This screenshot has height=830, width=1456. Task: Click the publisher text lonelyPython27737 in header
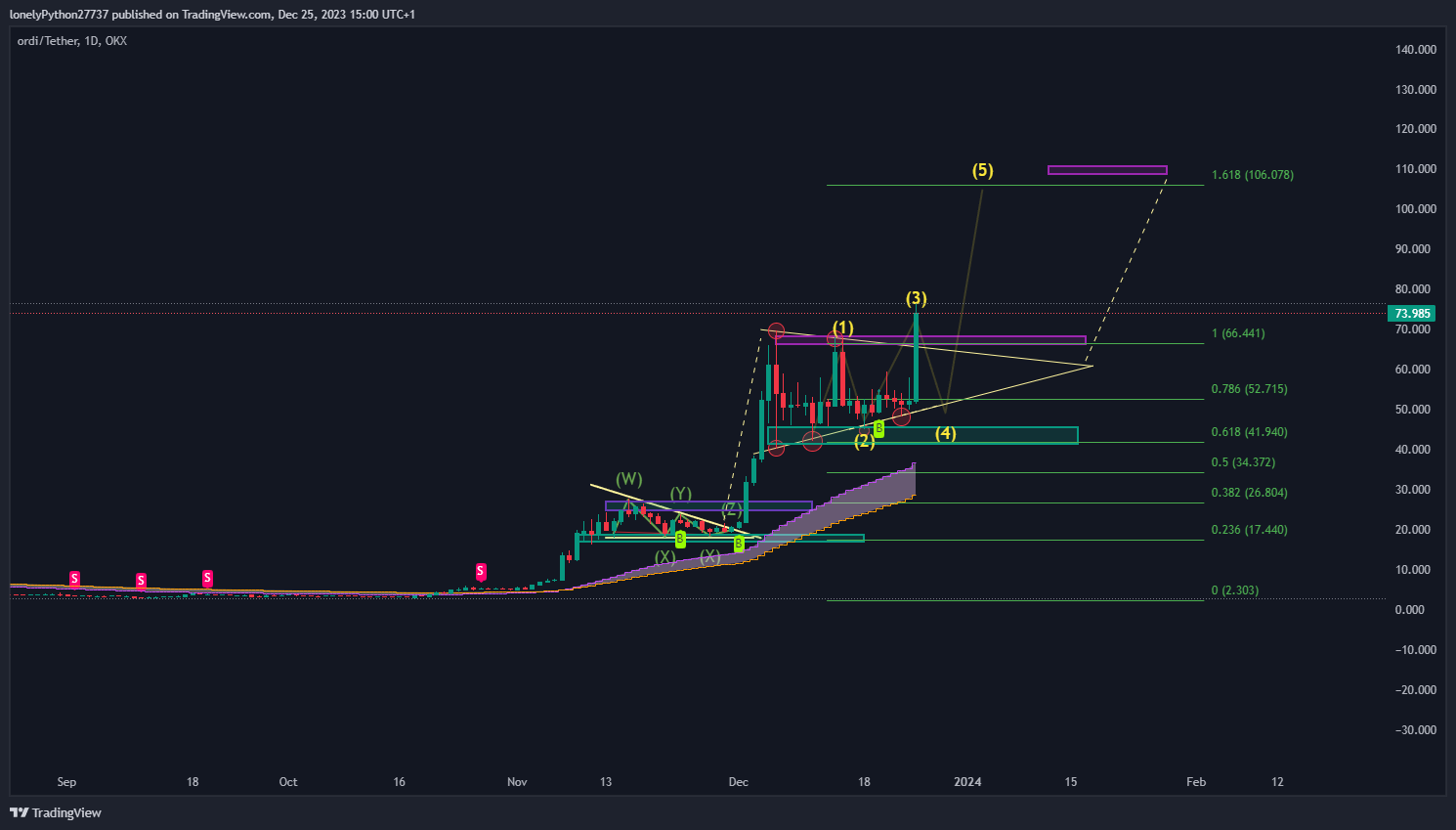coord(58,15)
